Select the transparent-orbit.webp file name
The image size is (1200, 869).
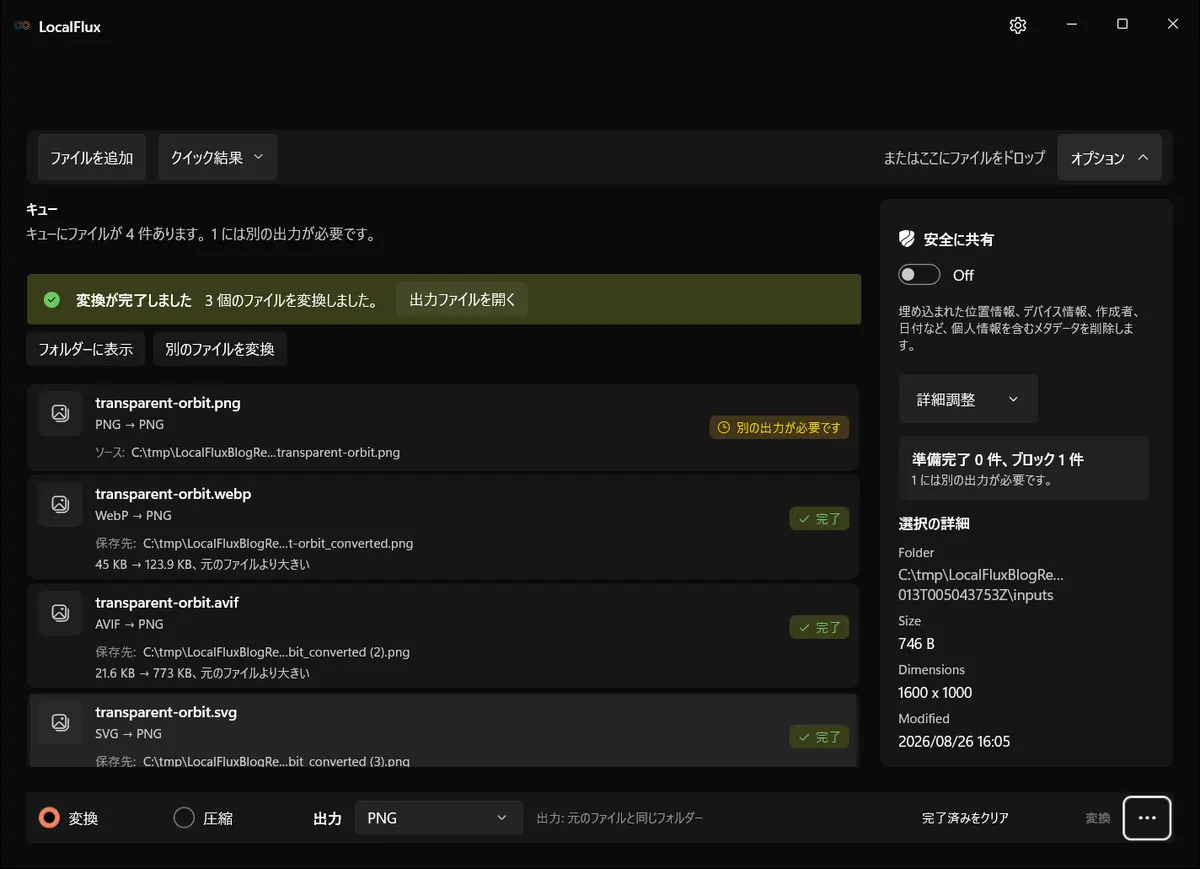[x=173, y=494]
